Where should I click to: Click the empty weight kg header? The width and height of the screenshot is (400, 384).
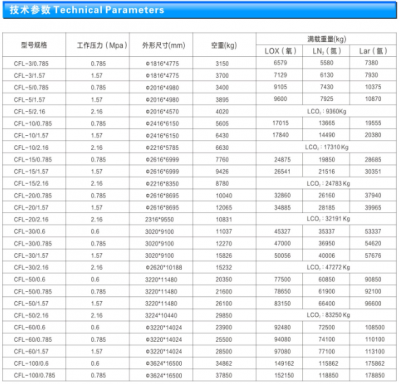pyautogui.click(x=224, y=45)
